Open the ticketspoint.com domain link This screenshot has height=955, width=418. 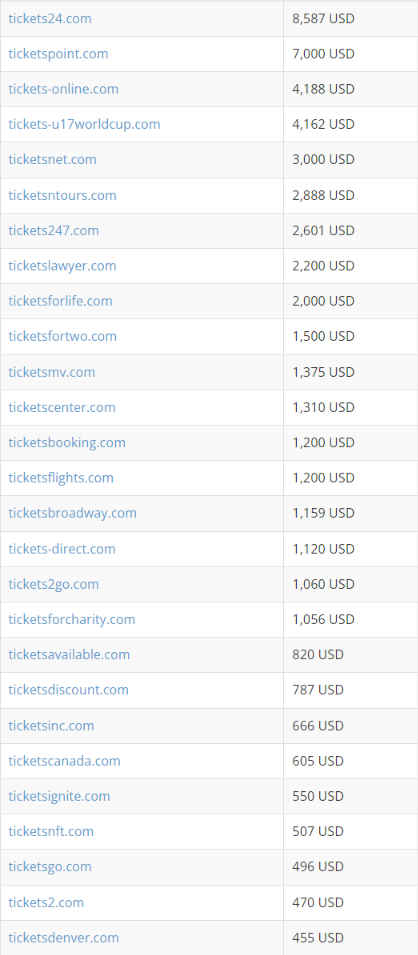(58, 54)
